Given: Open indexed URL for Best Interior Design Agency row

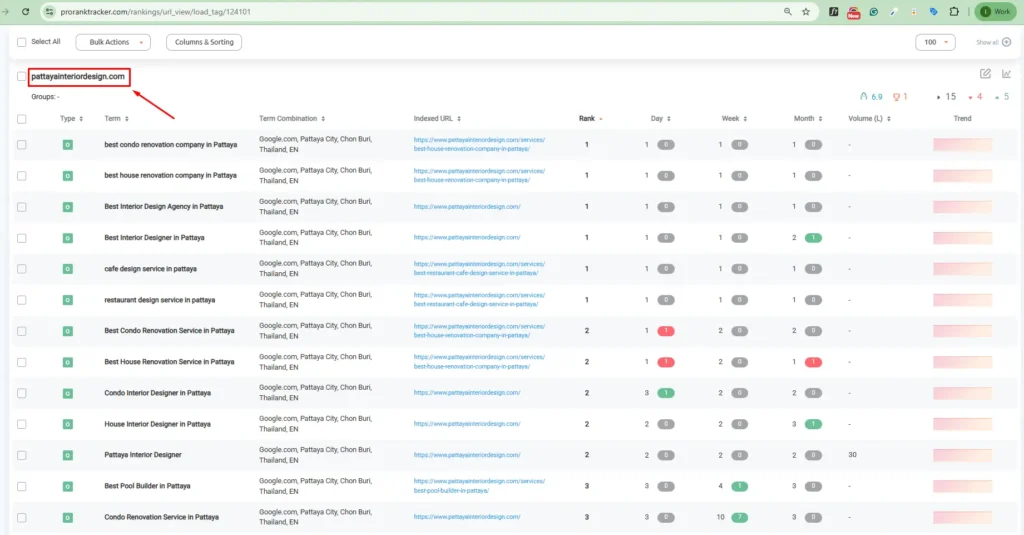Looking at the screenshot, I should [467, 206].
